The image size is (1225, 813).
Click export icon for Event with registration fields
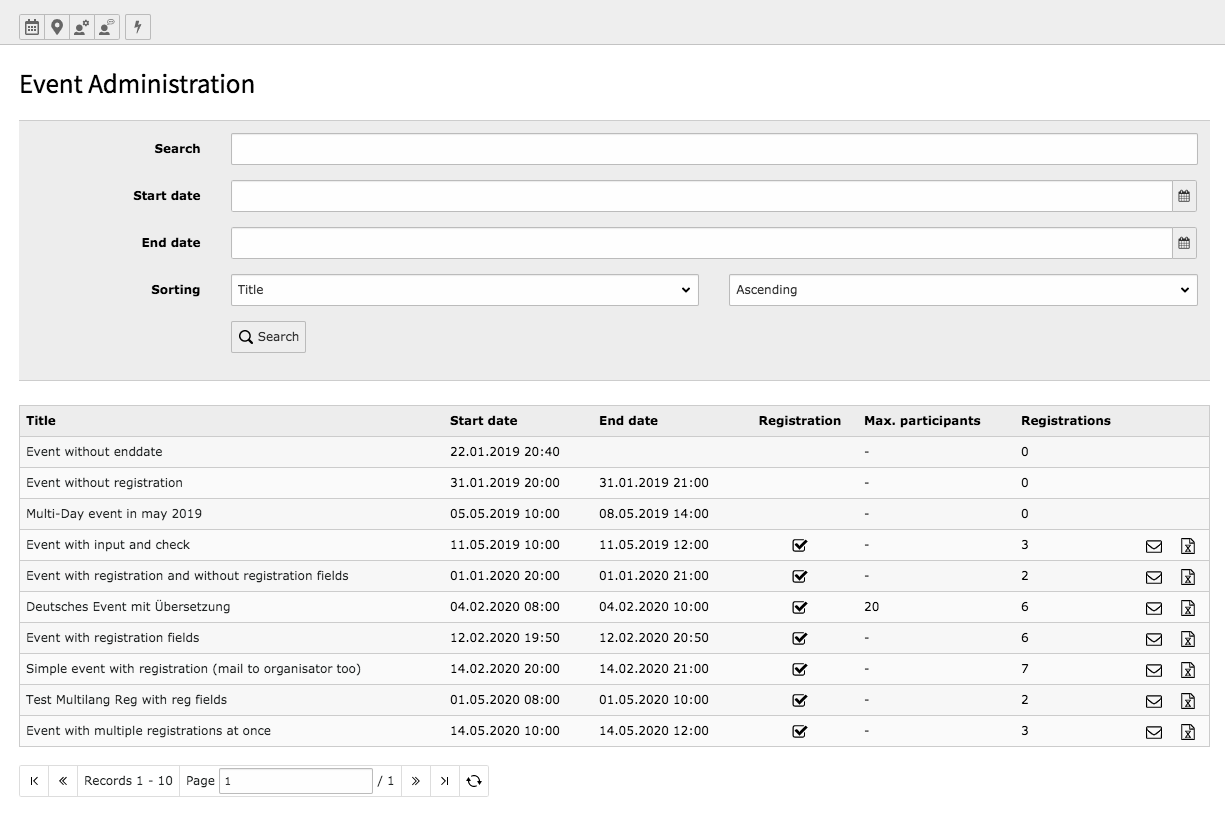tap(1187, 639)
